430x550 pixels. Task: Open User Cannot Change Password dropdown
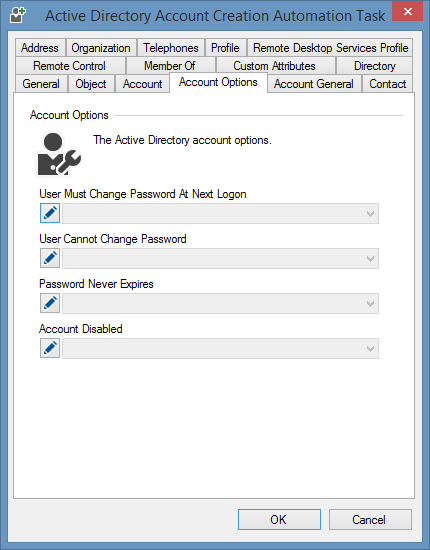click(220, 259)
